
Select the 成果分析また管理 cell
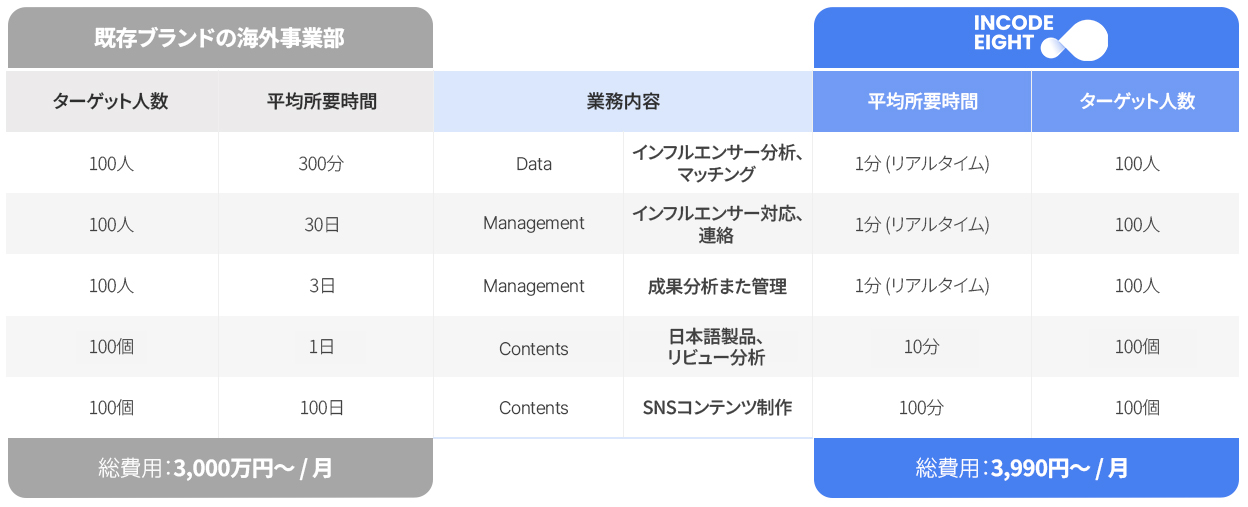coord(717,286)
